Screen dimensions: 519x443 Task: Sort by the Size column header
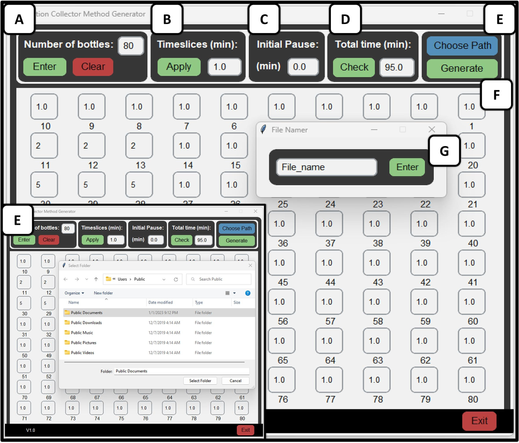(x=237, y=302)
